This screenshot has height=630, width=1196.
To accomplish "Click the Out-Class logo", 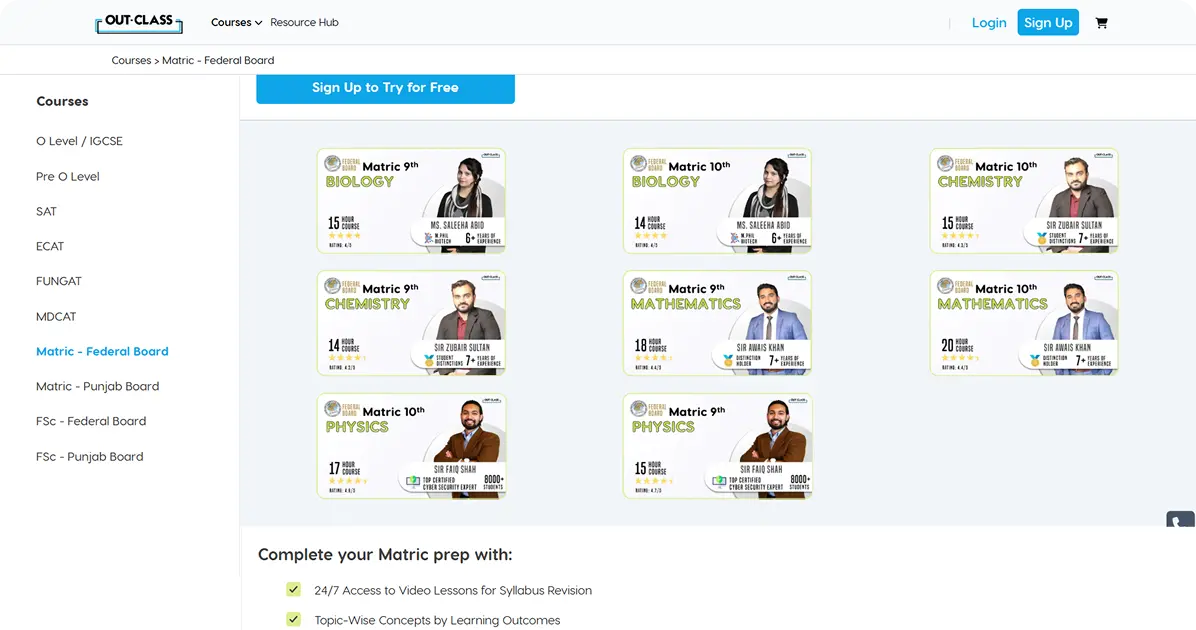I will pos(139,23).
